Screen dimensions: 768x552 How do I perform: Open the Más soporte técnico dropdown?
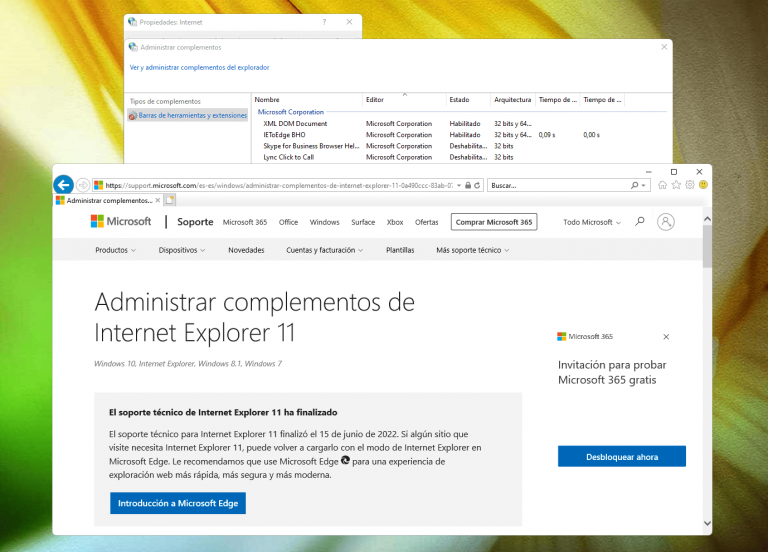point(471,250)
